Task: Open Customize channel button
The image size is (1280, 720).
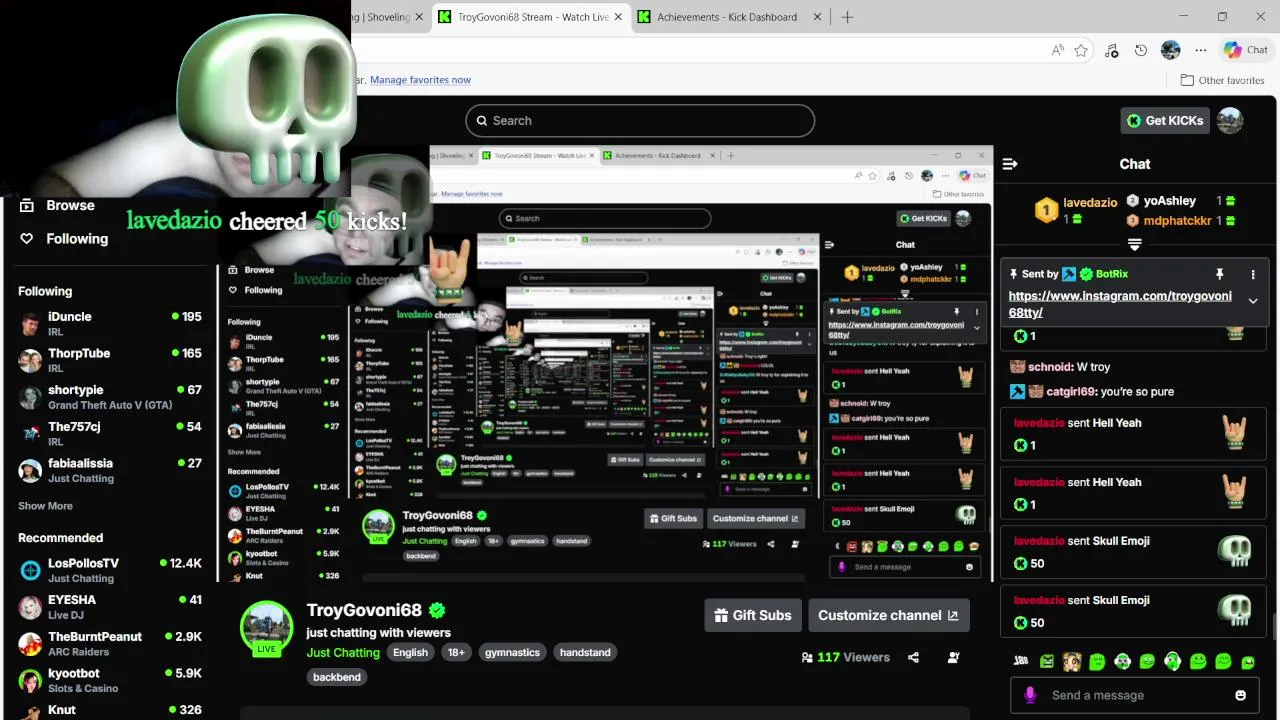Action: pos(888,615)
